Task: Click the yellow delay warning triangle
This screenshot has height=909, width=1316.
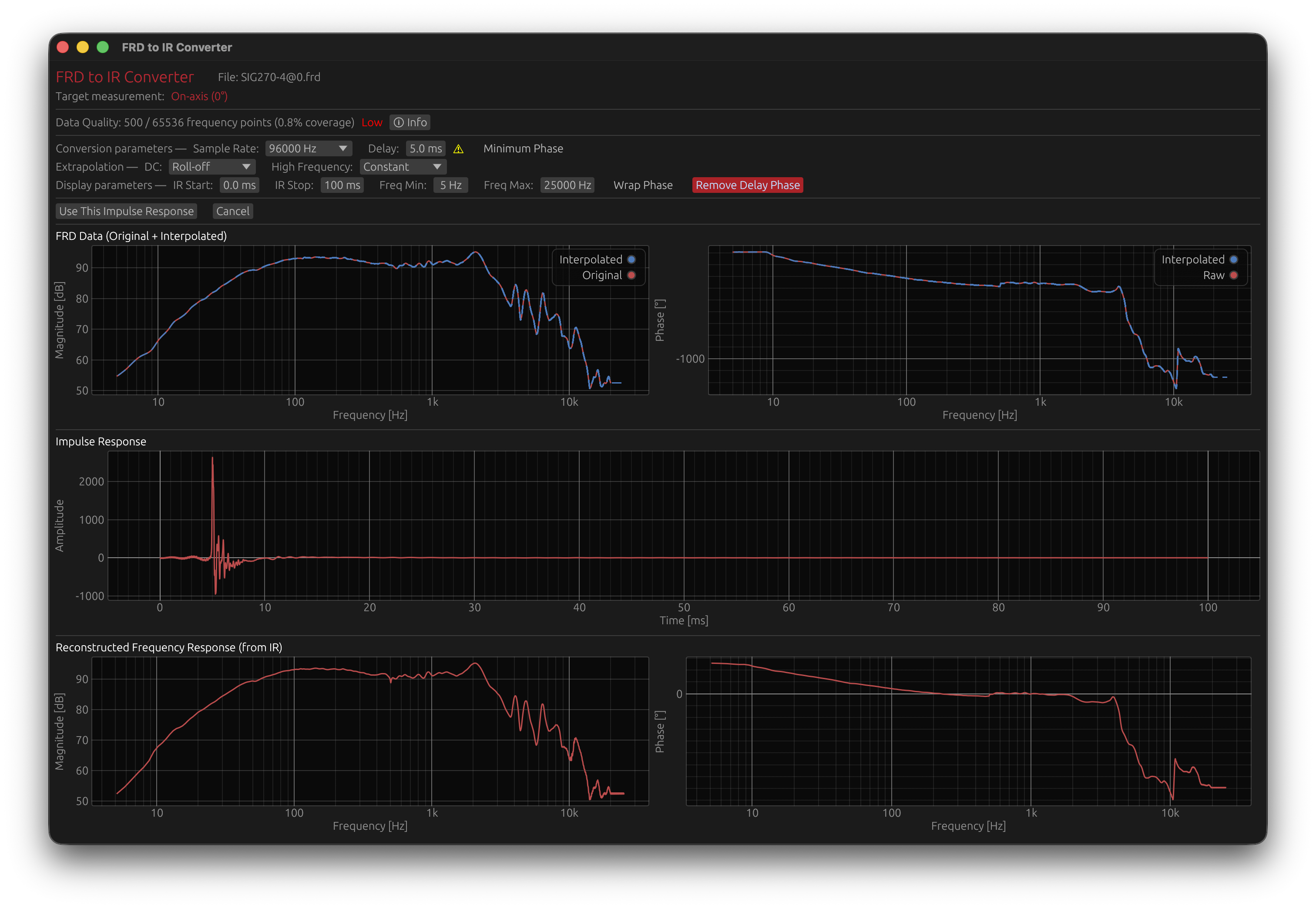Action: click(458, 149)
